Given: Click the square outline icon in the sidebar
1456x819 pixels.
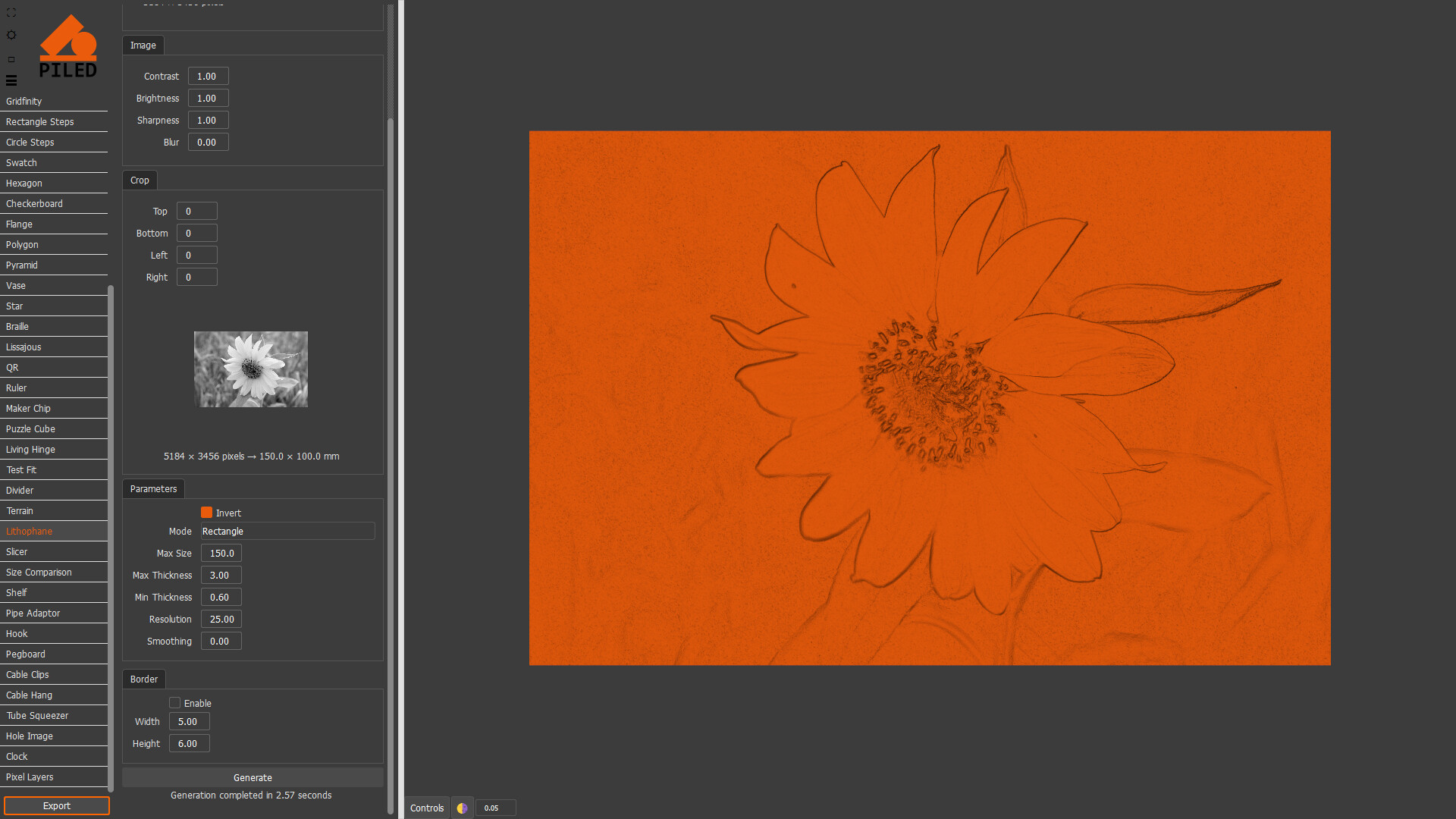Looking at the screenshot, I should 11,58.
